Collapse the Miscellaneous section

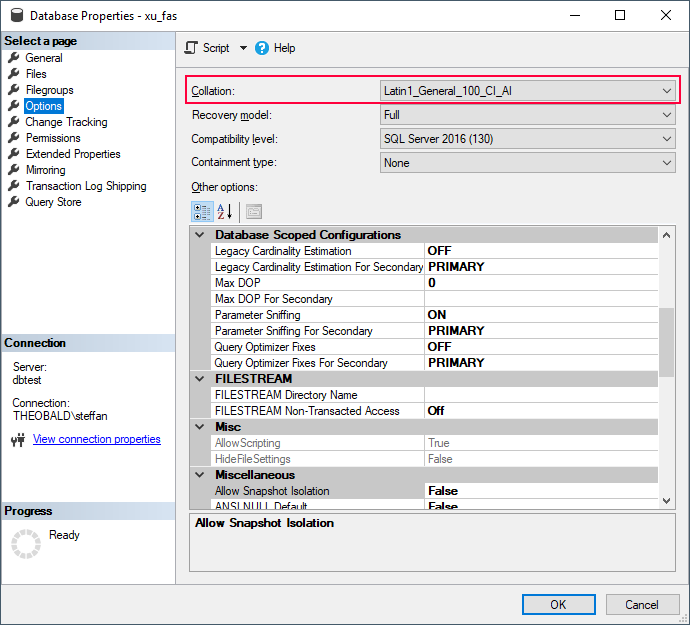(x=200, y=474)
